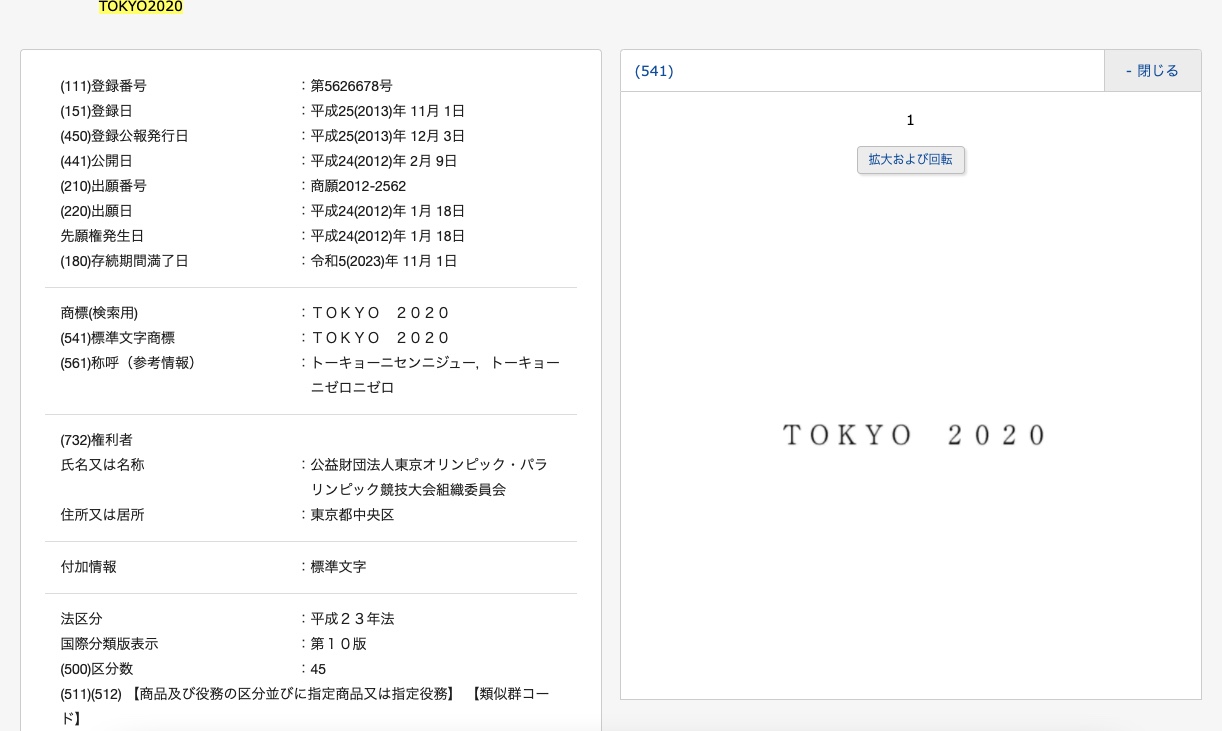Click application number 商願2012-2562

pos(358,186)
